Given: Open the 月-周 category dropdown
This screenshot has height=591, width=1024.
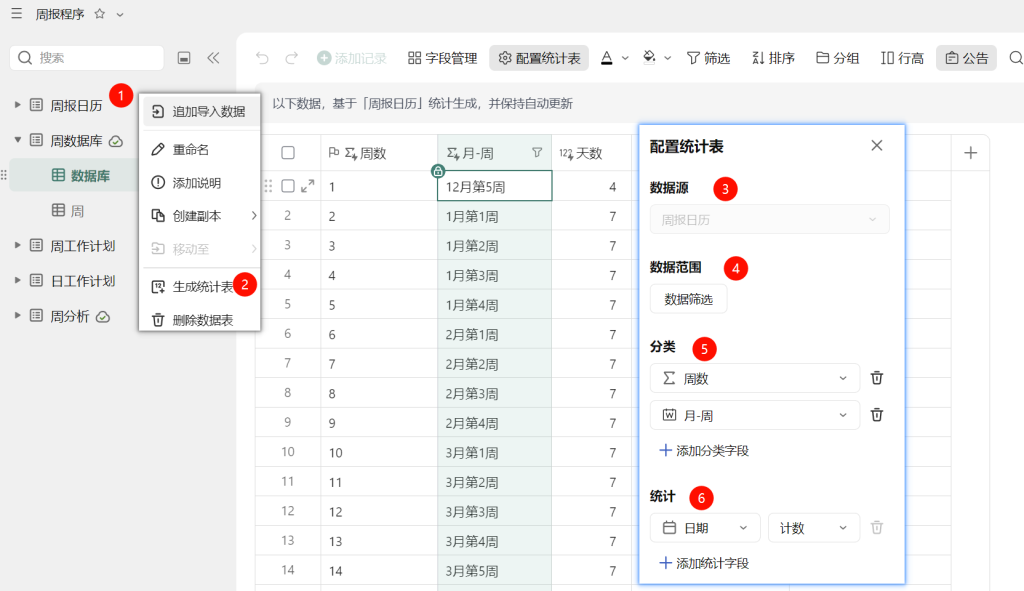Looking at the screenshot, I should point(755,415).
